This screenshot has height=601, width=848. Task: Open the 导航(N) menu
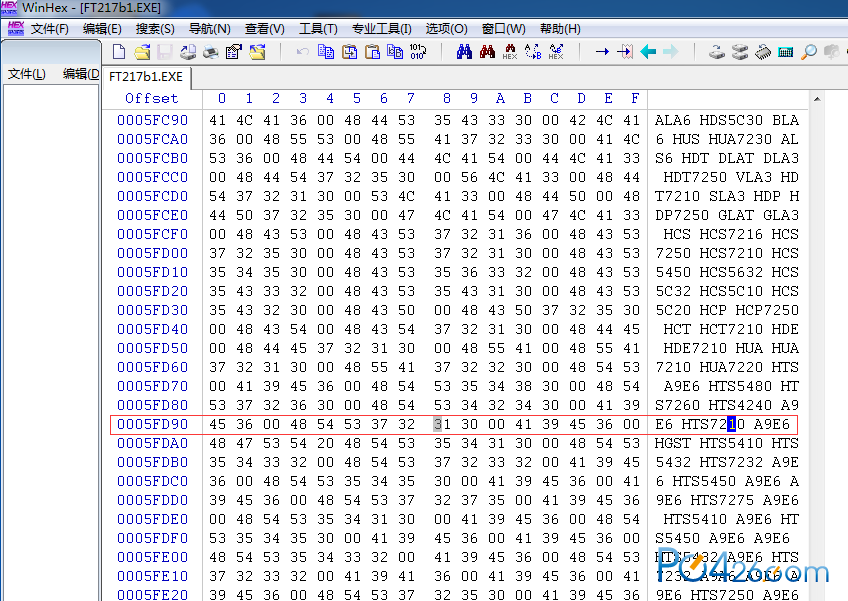pyautogui.click(x=210, y=29)
